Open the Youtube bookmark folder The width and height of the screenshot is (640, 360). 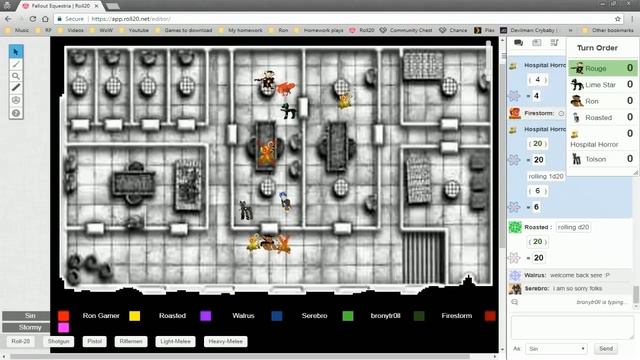135,30
